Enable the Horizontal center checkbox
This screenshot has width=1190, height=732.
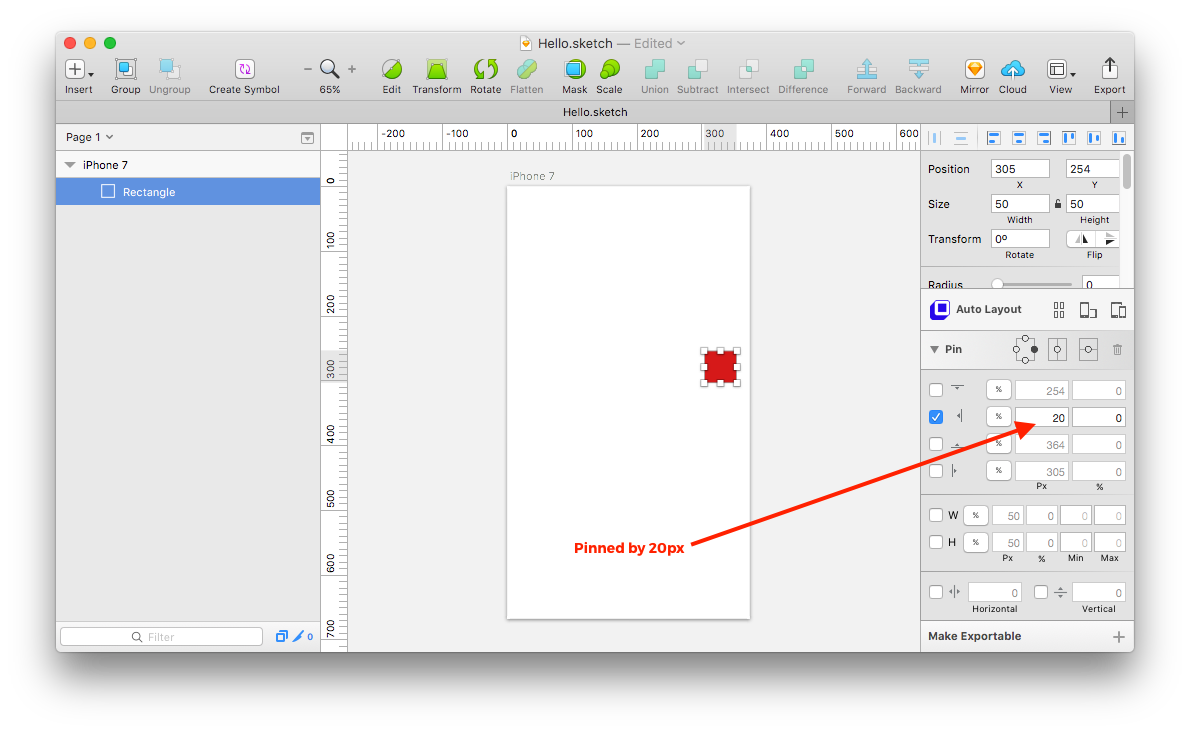click(x=936, y=592)
